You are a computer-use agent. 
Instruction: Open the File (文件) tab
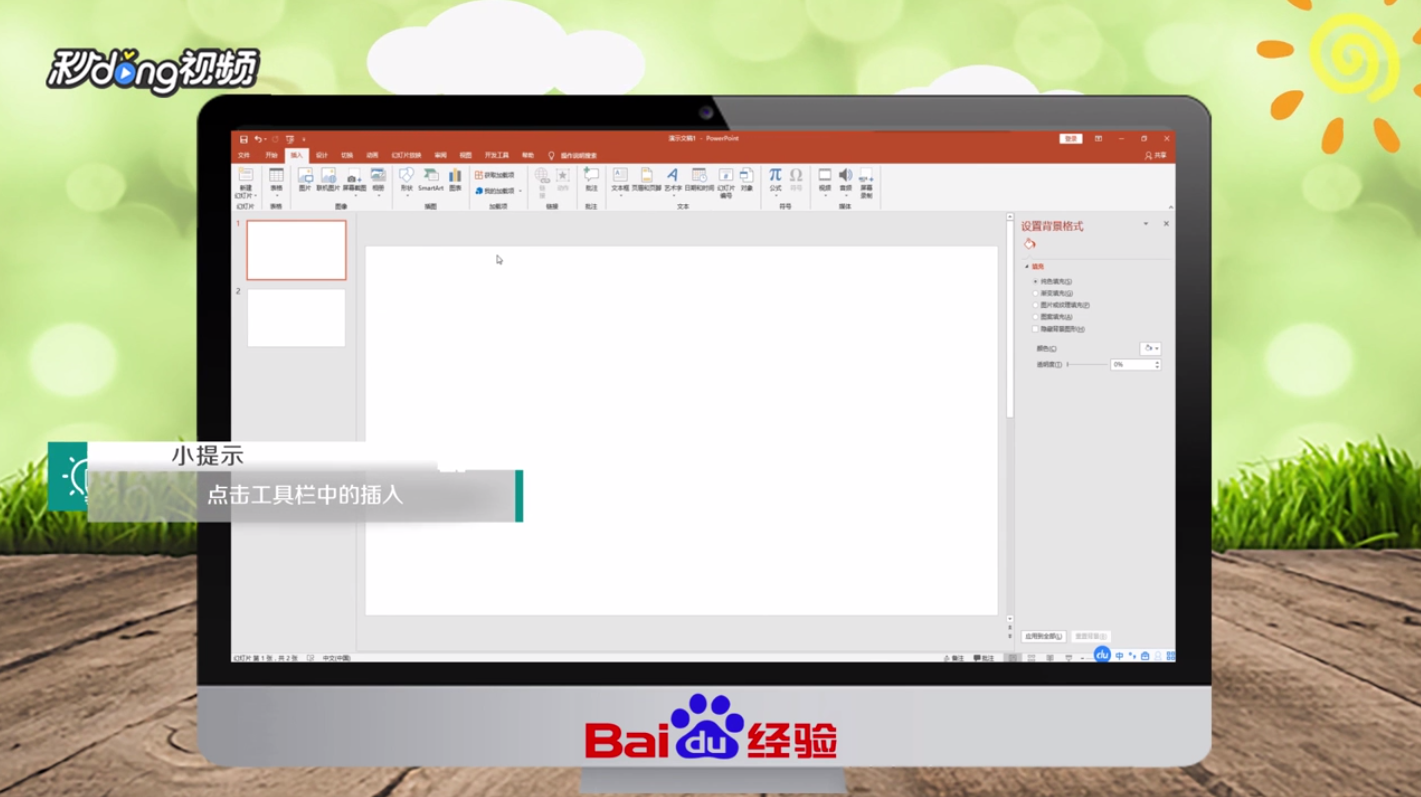tap(243, 155)
